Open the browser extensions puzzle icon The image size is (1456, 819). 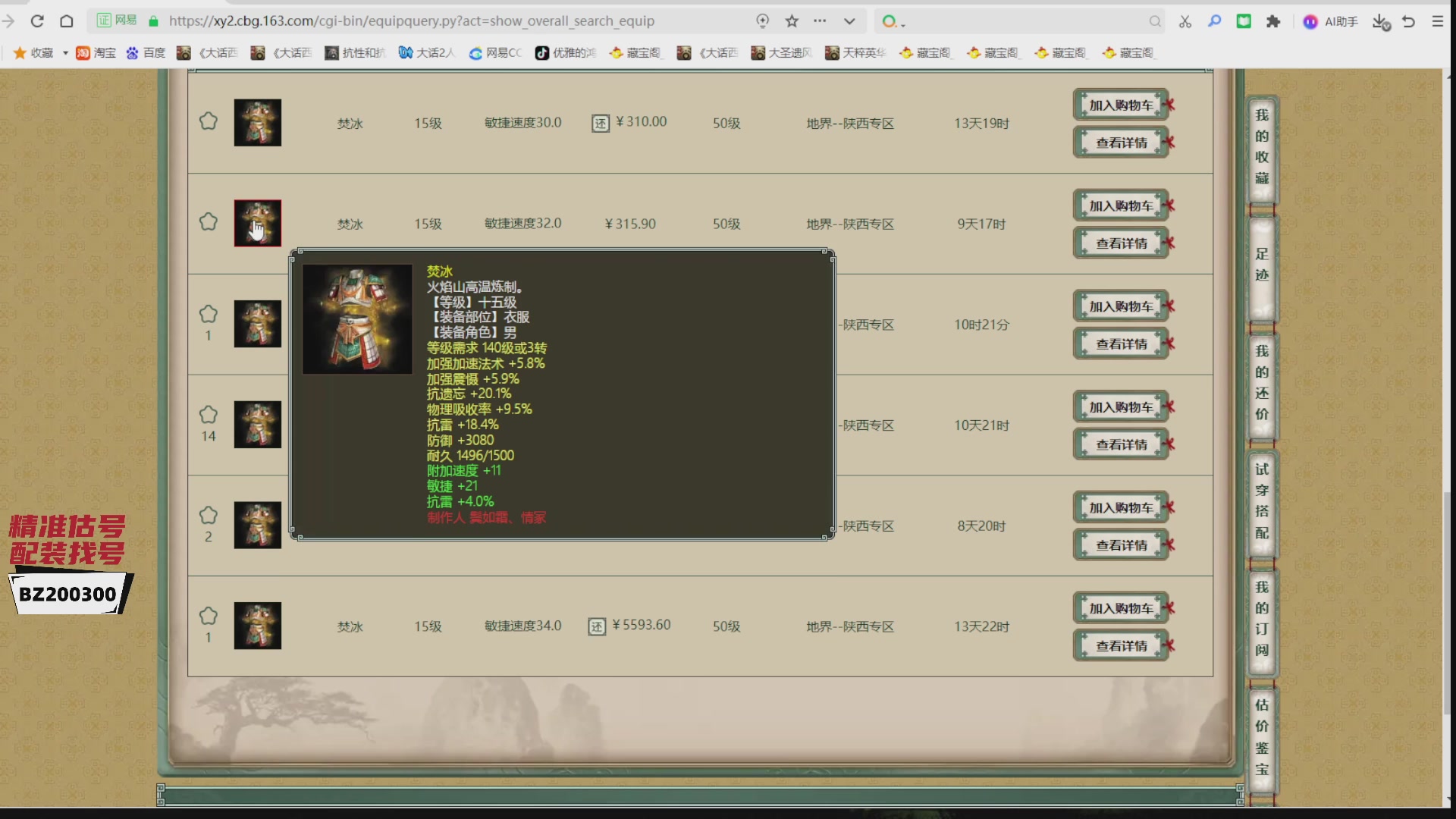click(1273, 21)
